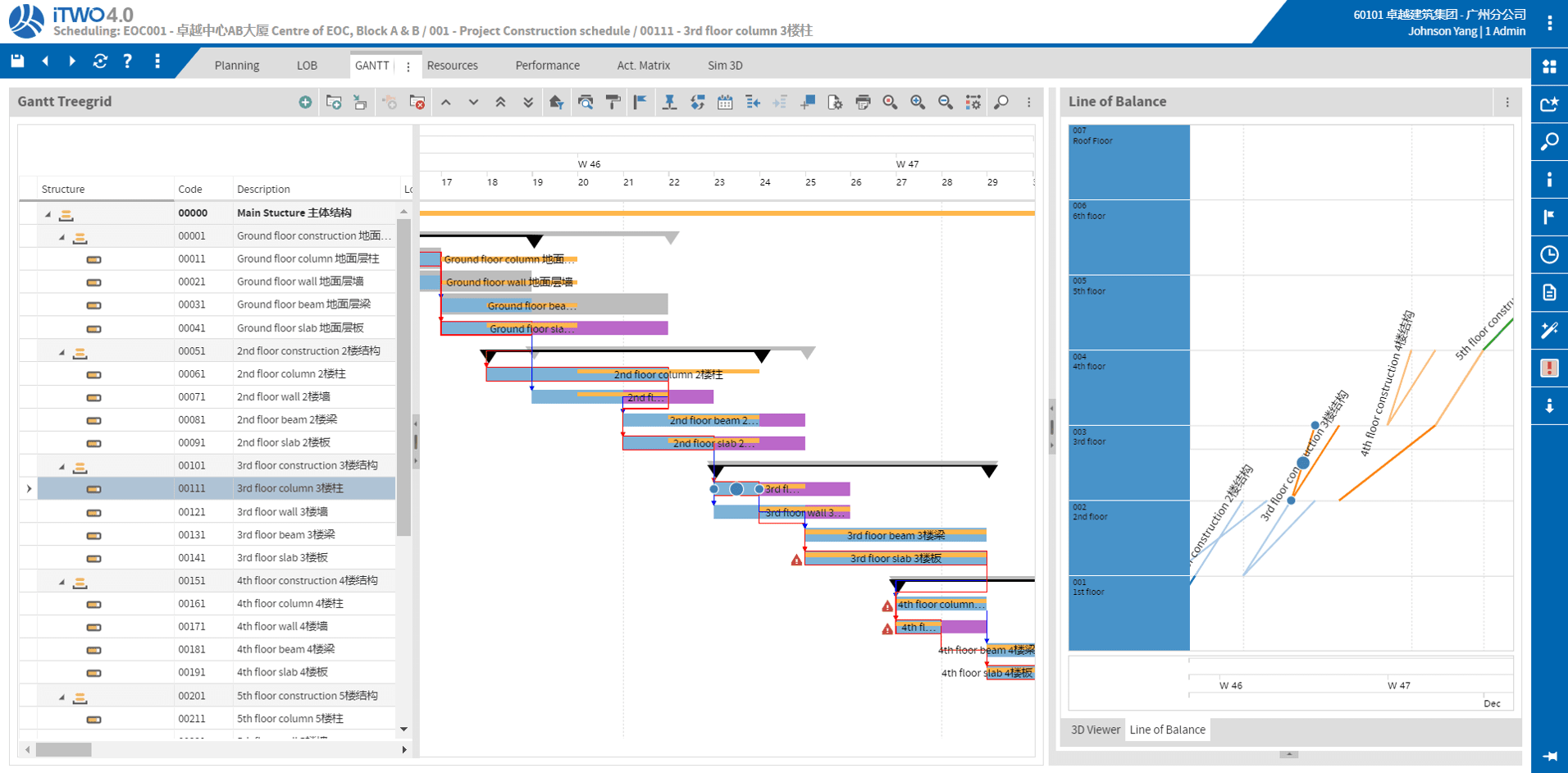1568x773 pixels.
Task: Open the clock icon in the right sidebar
Action: coord(1549,255)
